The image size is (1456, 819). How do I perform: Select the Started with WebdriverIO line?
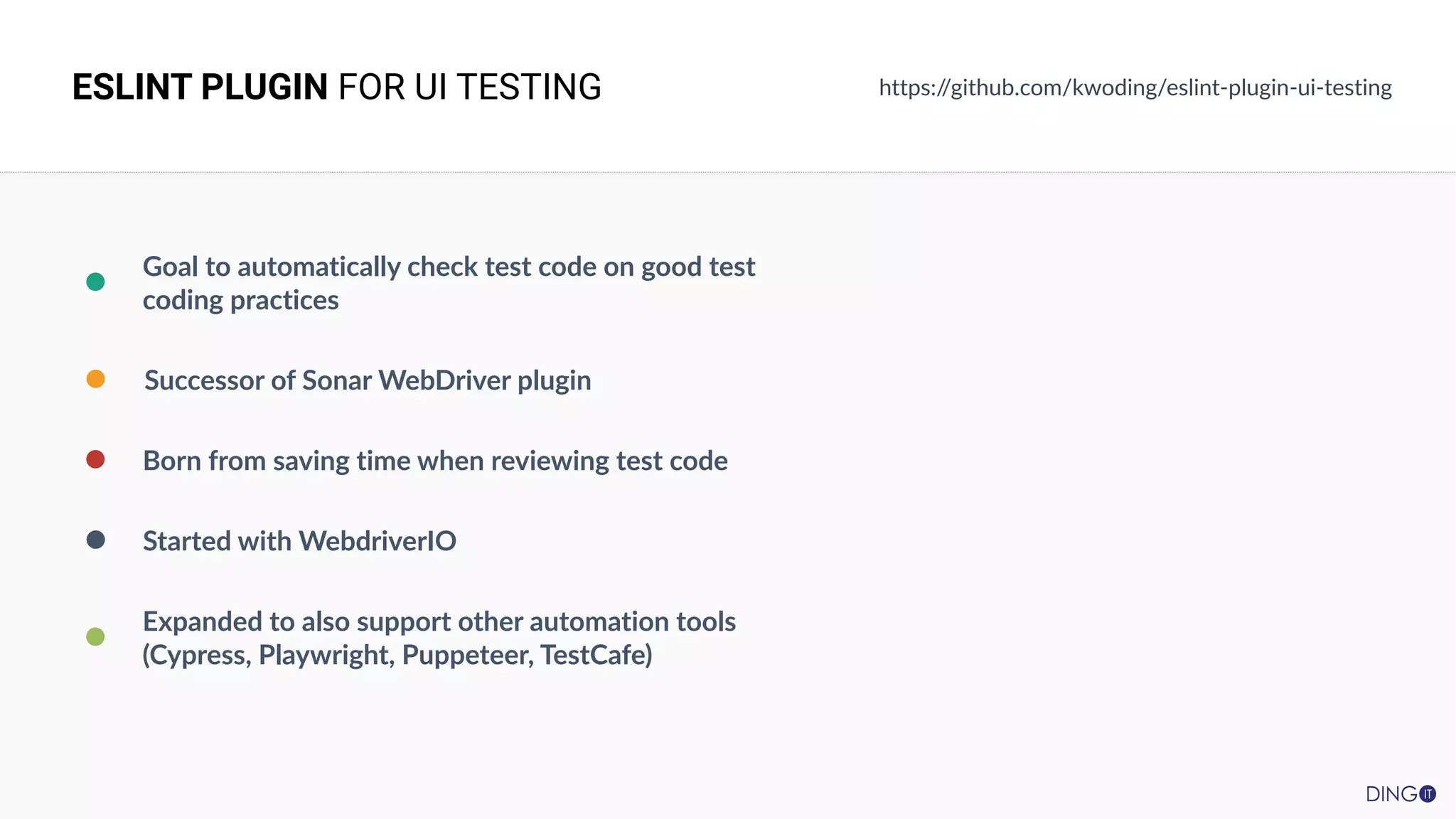[299, 541]
